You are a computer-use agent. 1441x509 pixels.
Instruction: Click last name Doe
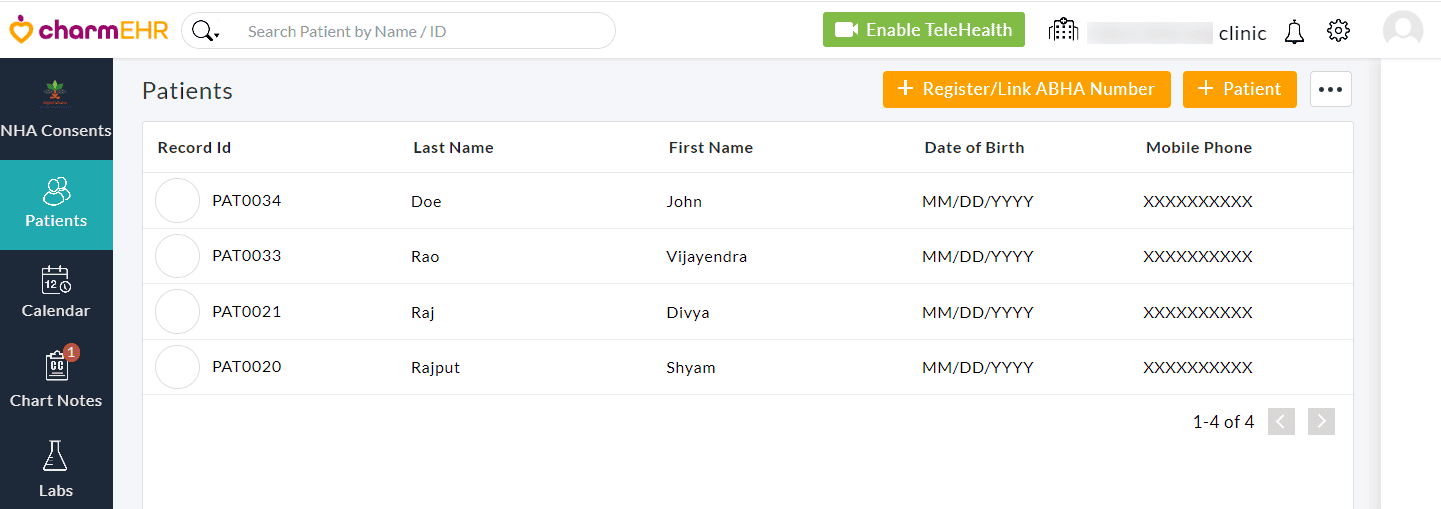tap(426, 202)
